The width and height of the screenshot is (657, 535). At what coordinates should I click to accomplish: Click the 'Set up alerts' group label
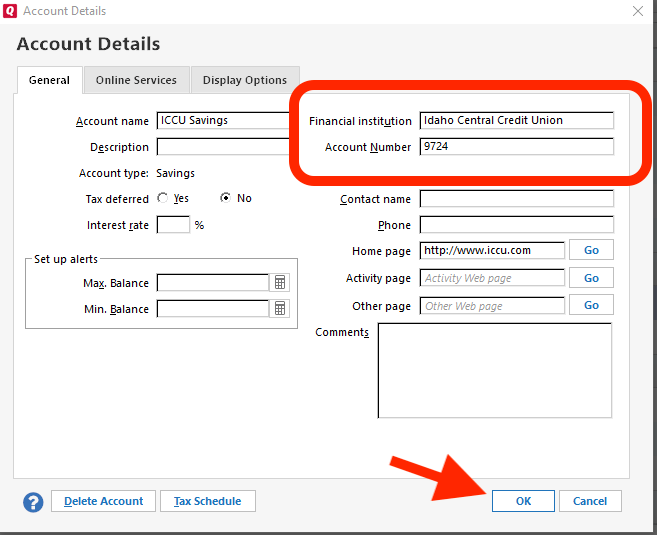[66, 259]
